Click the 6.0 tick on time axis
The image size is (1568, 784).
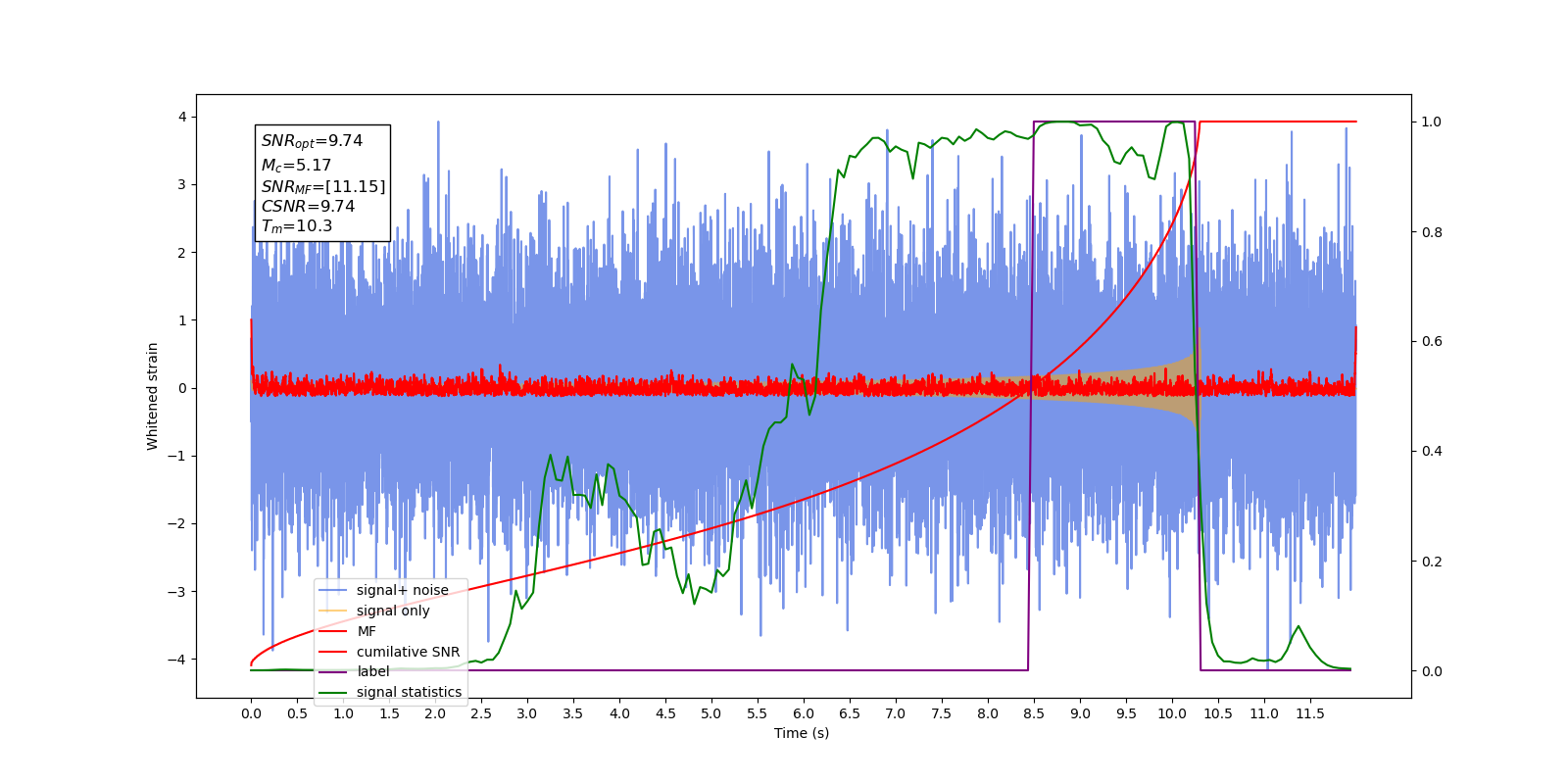(x=804, y=713)
